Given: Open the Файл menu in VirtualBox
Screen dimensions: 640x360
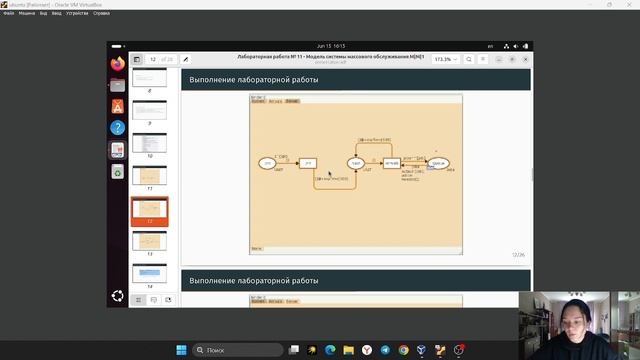Looking at the screenshot, I should point(9,13).
